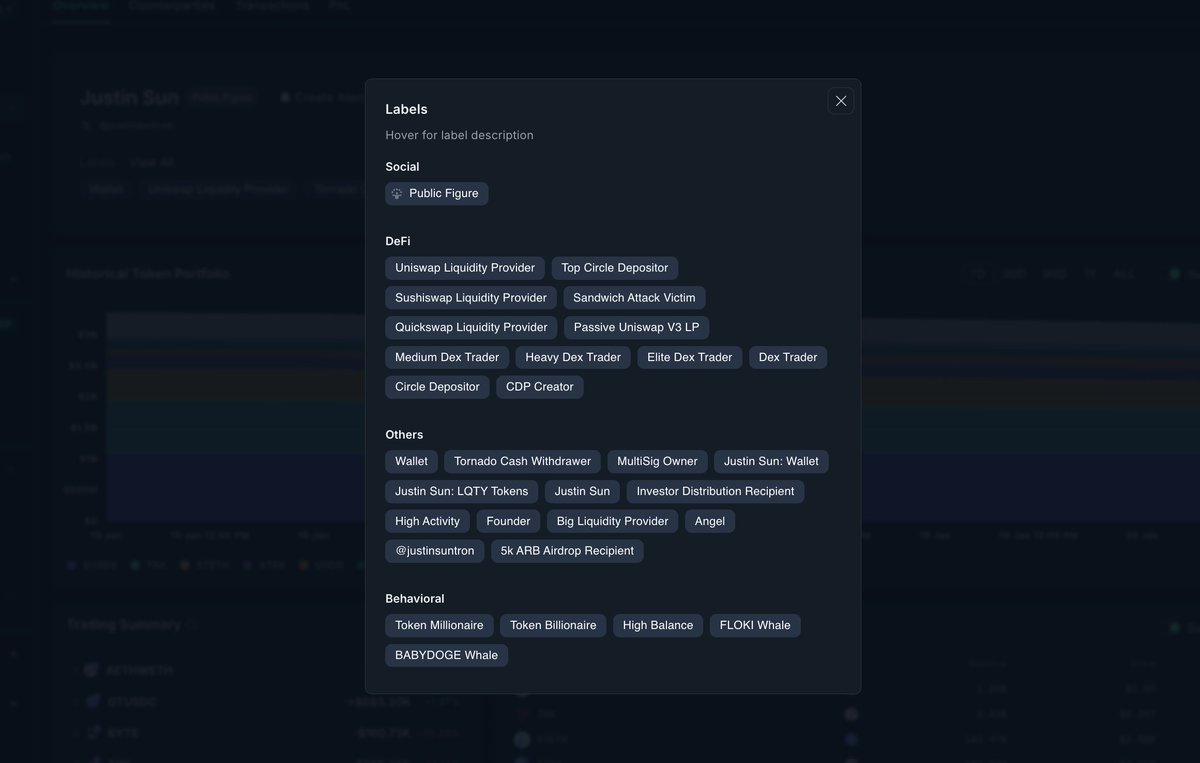Image resolution: width=1200 pixels, height=763 pixels.
Task: Click the @justinsuntron label
Action: [435, 551]
